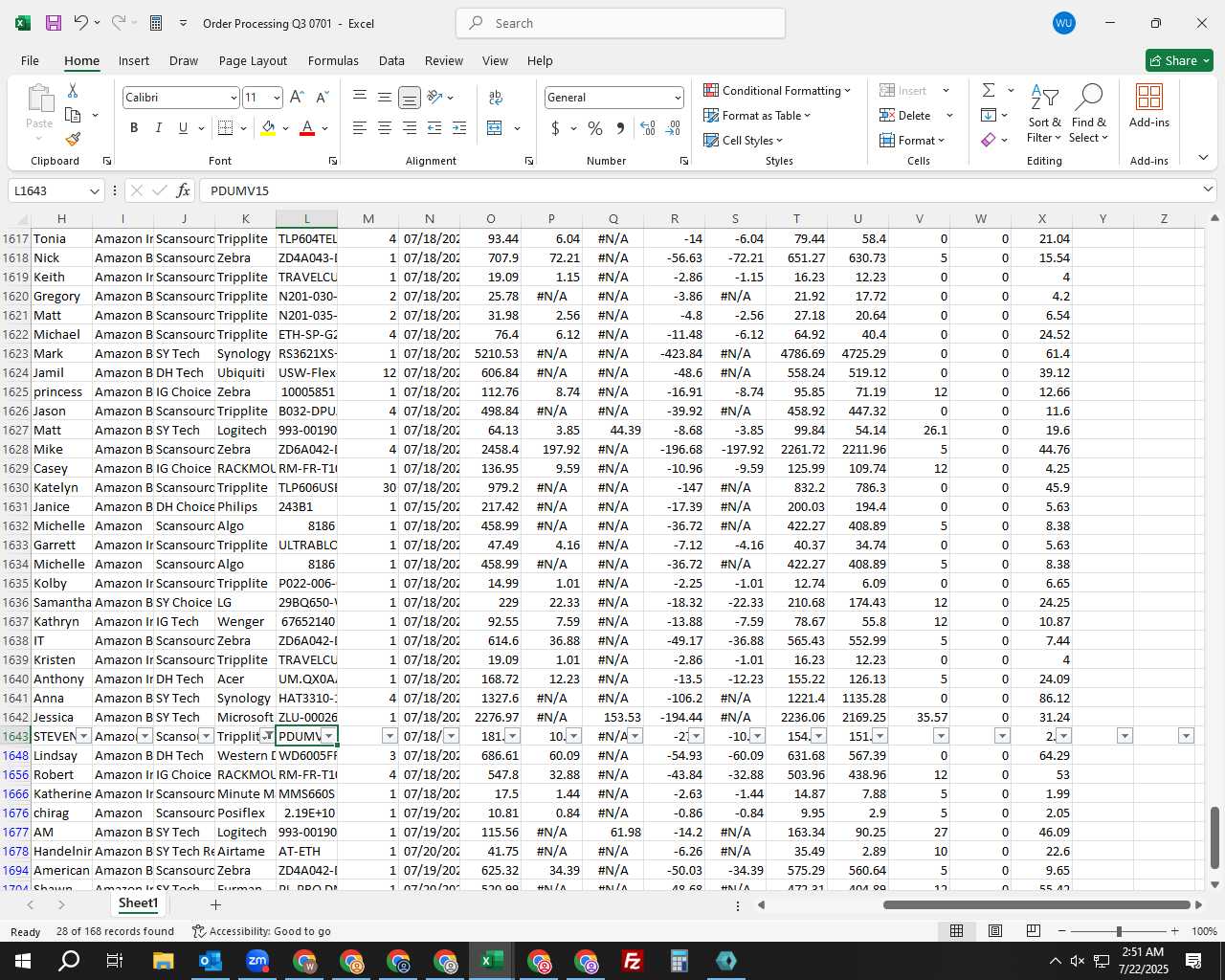Image resolution: width=1225 pixels, height=980 pixels.
Task: Select the Sheet1 tab
Action: [x=138, y=903]
